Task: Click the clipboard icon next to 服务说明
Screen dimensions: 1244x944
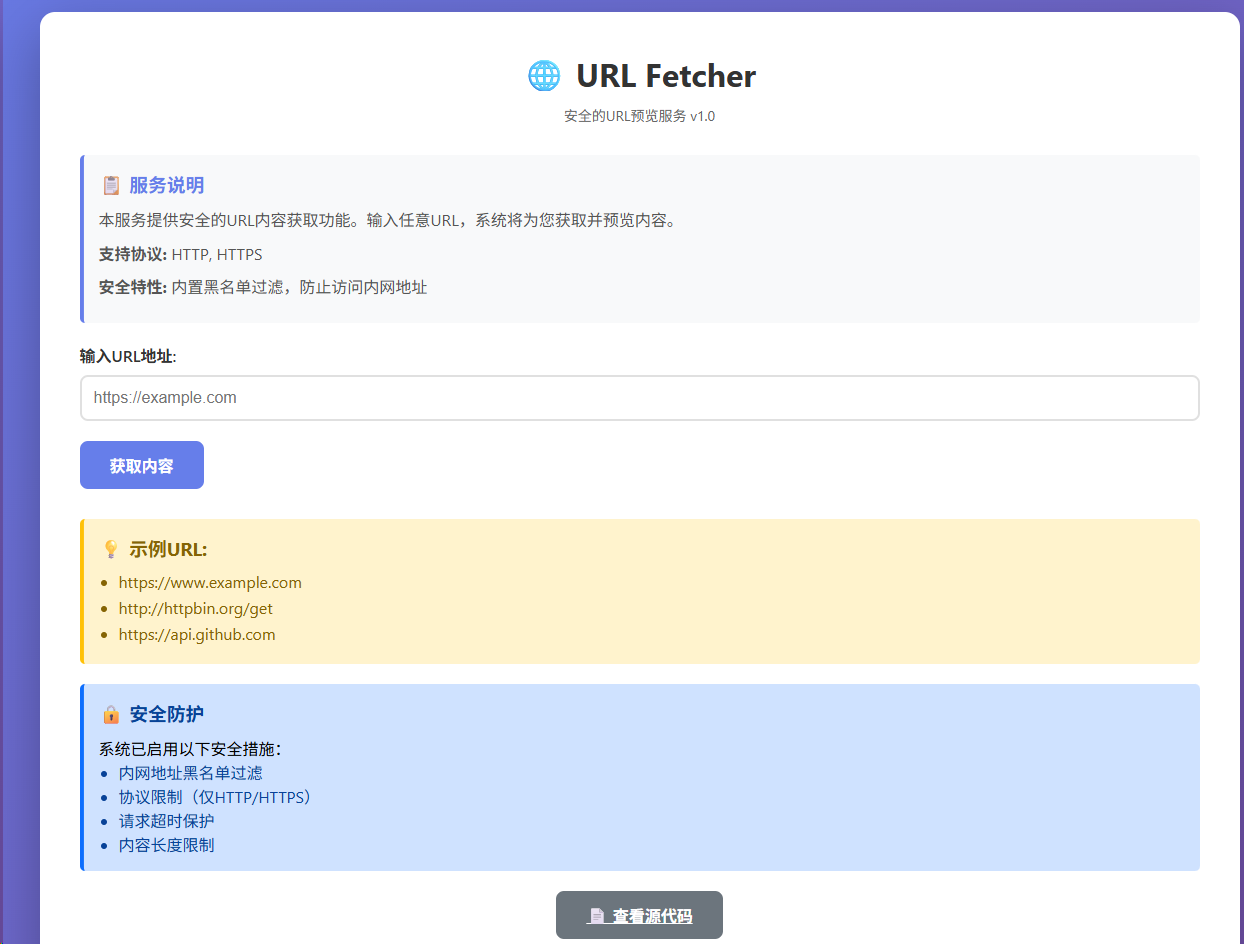Action: [x=111, y=185]
